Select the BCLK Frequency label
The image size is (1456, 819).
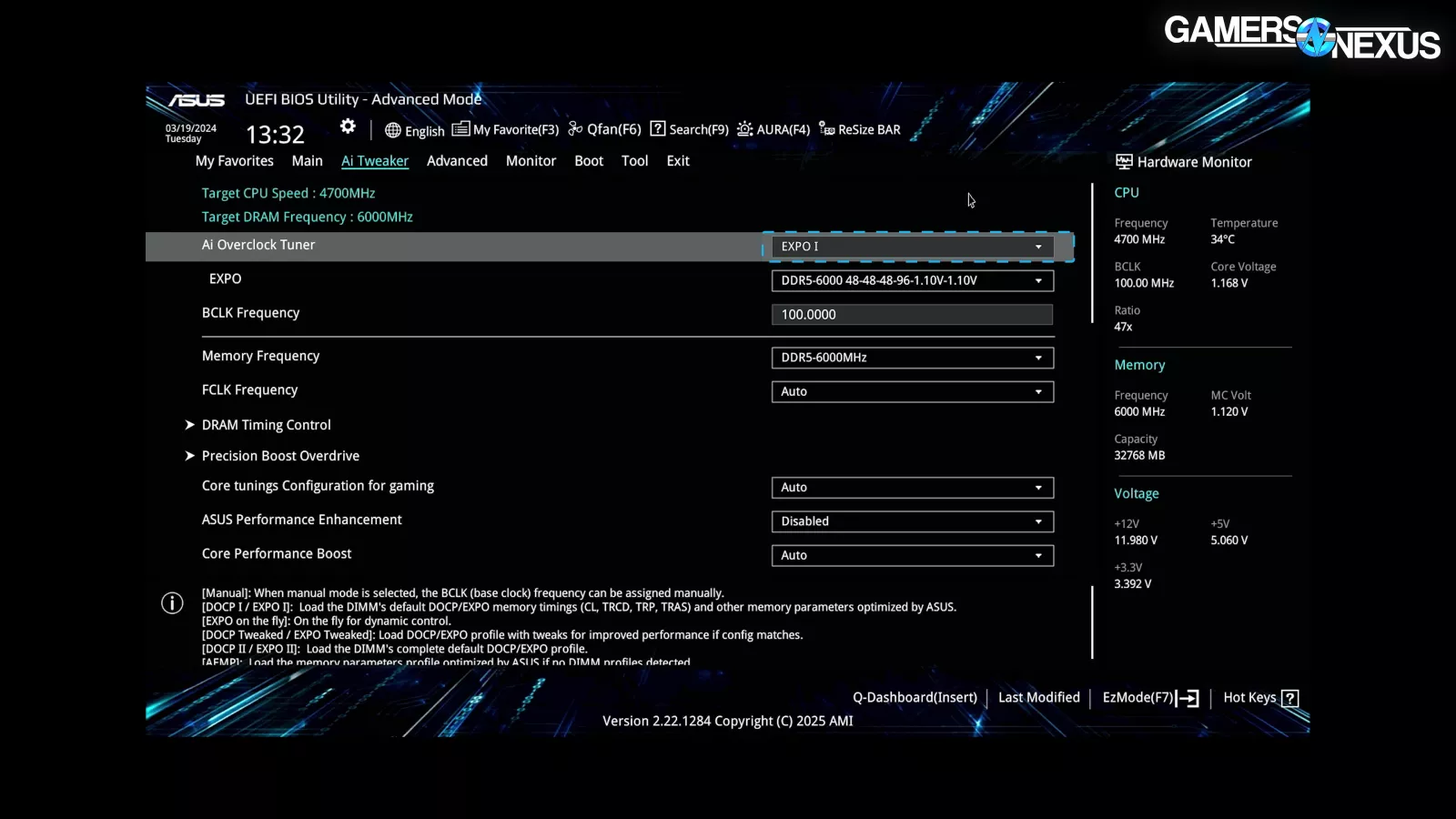point(250,313)
